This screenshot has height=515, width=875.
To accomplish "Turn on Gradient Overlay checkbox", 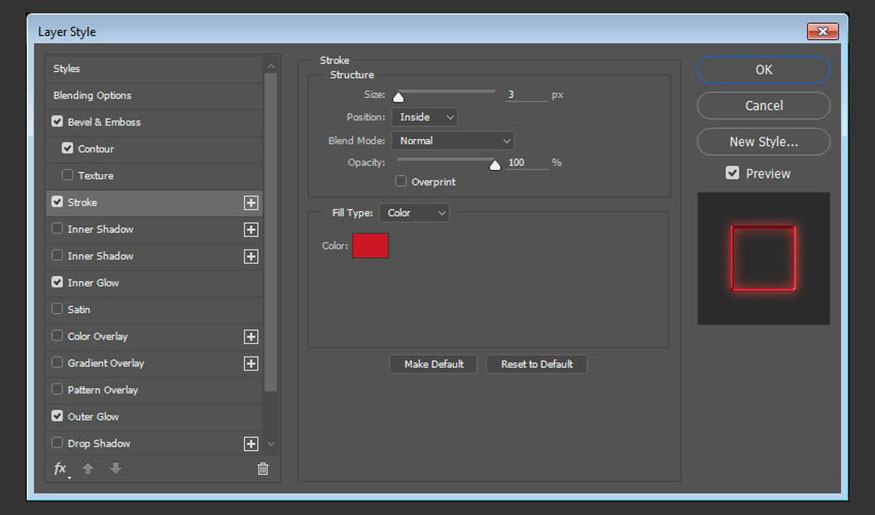I will pos(57,362).
